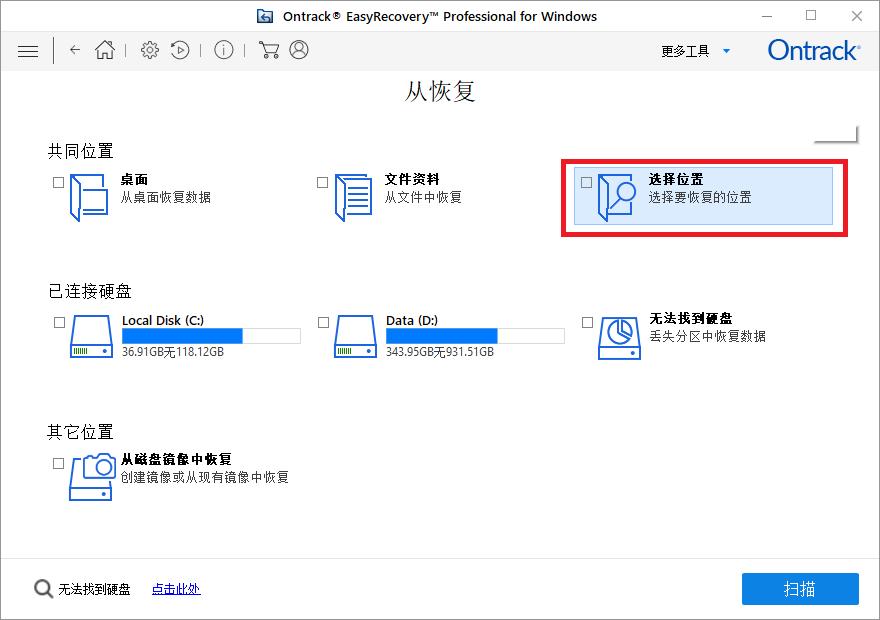Open the hamburger menu
880x620 pixels.
pyautogui.click(x=28, y=50)
